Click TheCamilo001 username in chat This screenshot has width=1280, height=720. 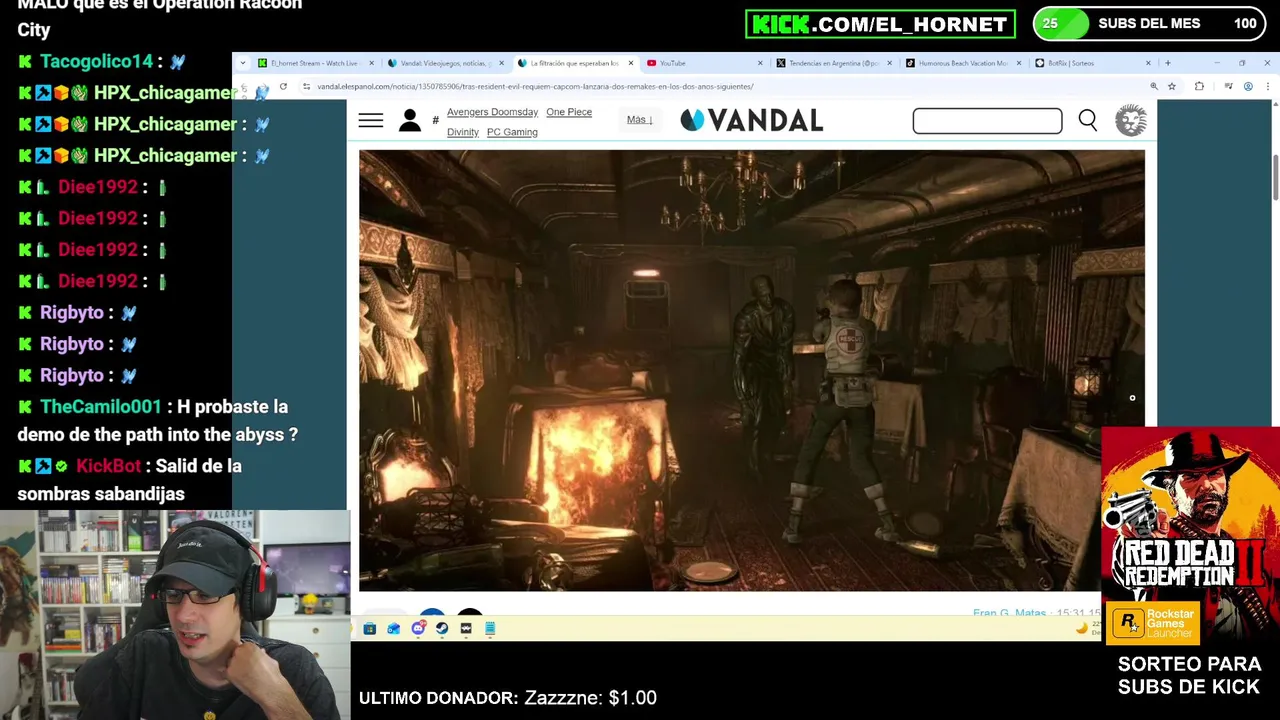[100, 407]
